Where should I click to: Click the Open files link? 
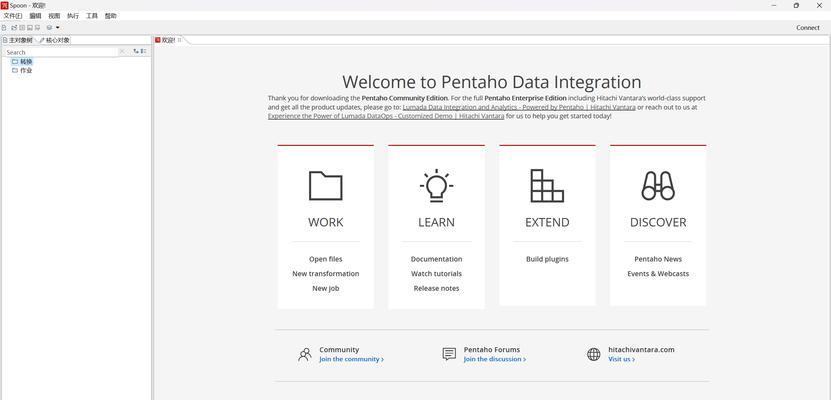[x=325, y=259]
